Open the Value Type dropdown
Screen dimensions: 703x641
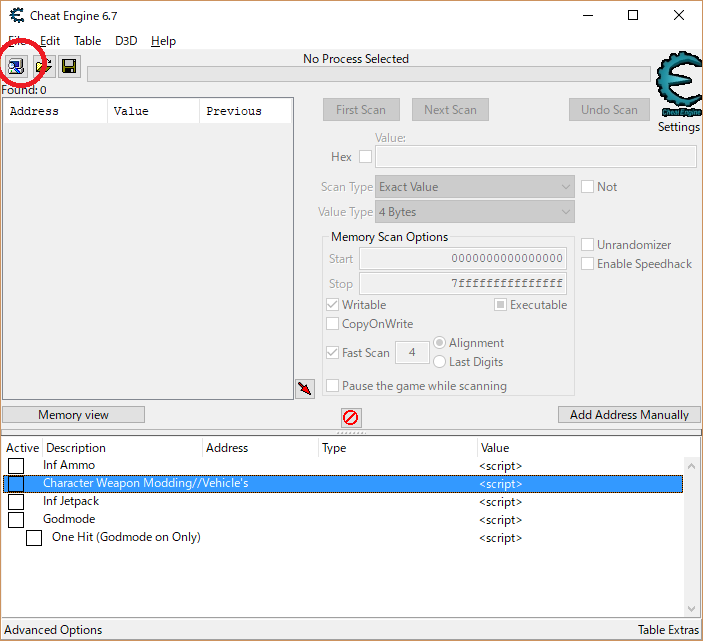(x=475, y=212)
